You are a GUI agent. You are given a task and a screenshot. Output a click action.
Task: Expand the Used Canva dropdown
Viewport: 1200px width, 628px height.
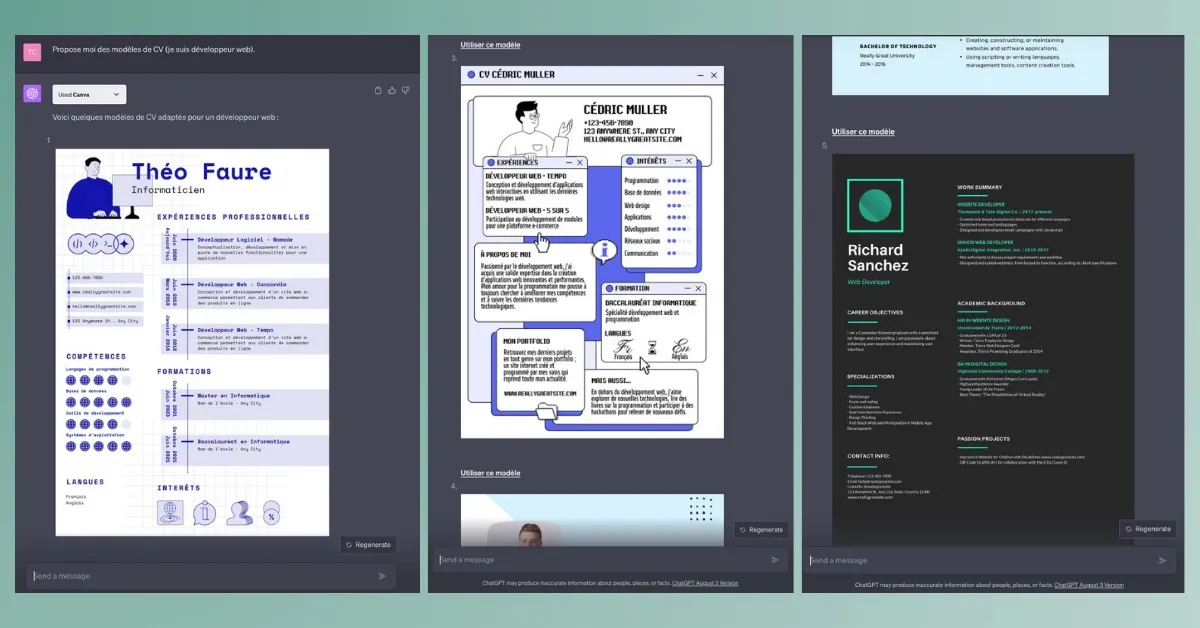[90, 94]
